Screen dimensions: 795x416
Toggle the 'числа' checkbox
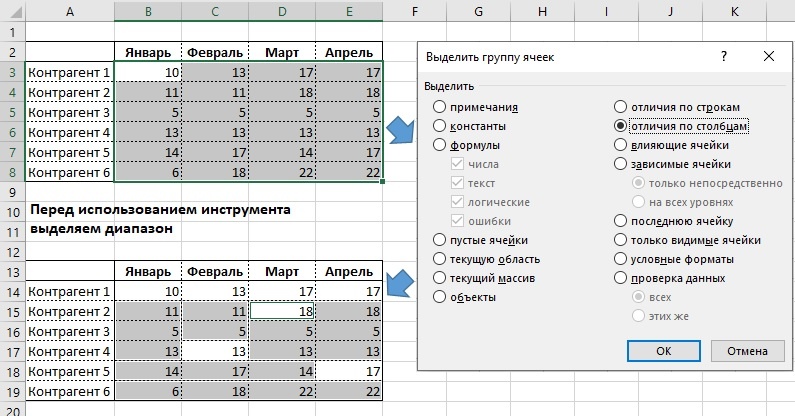(457, 164)
